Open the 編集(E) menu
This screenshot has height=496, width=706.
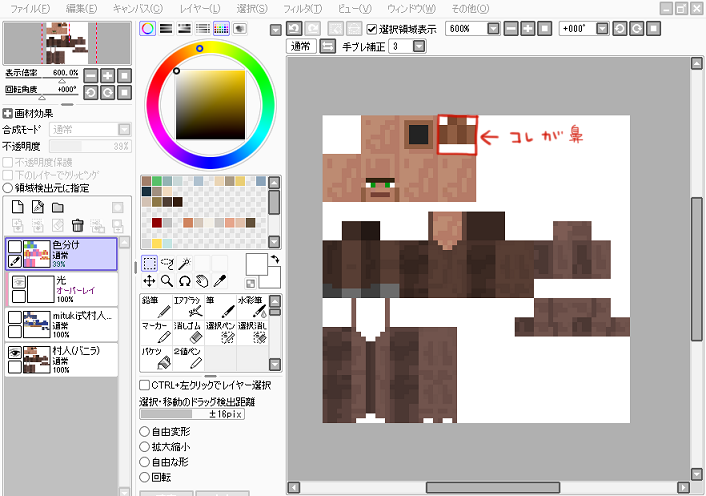(81, 9)
